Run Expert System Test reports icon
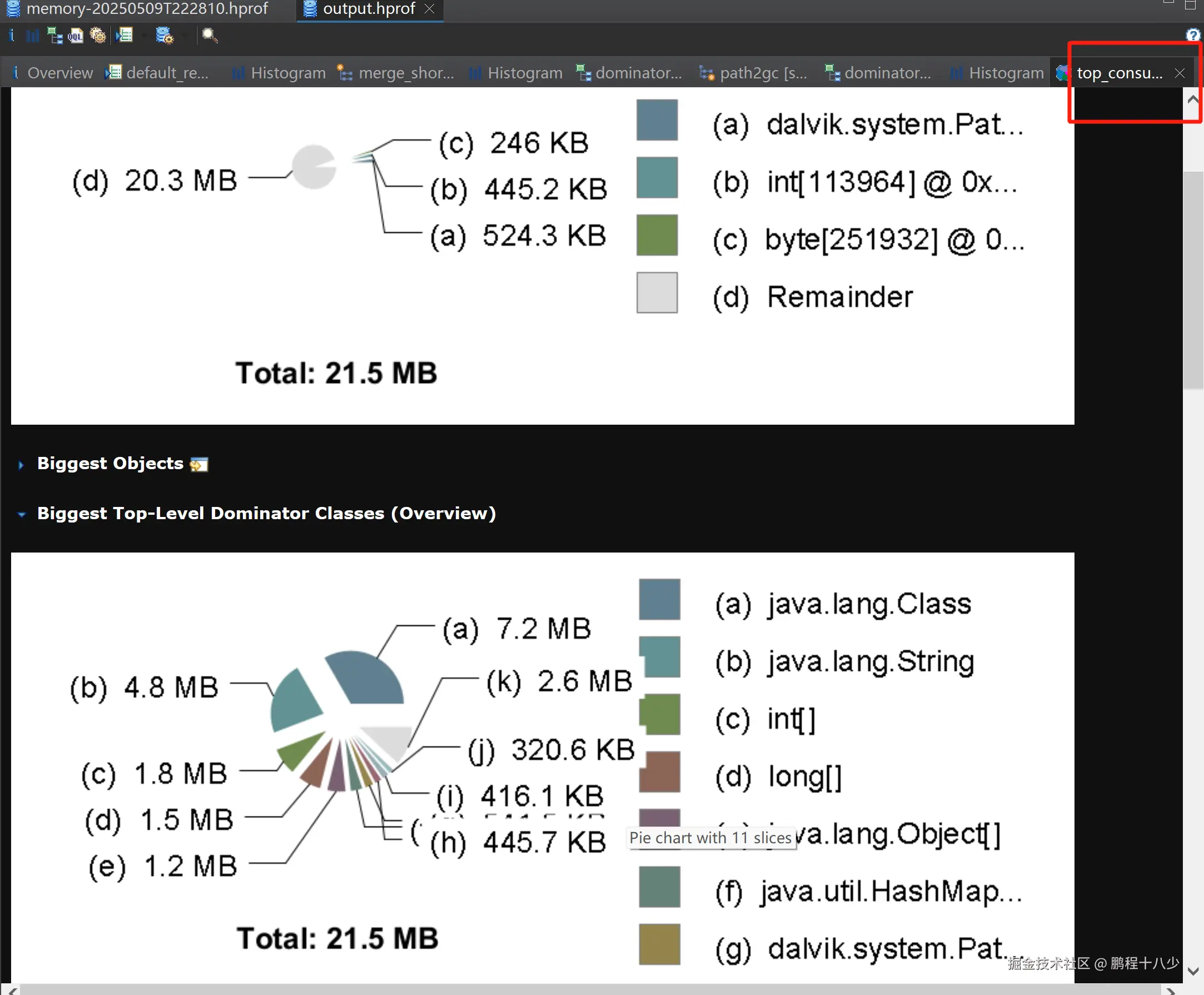The width and height of the screenshot is (1204, 995). click(x=124, y=36)
